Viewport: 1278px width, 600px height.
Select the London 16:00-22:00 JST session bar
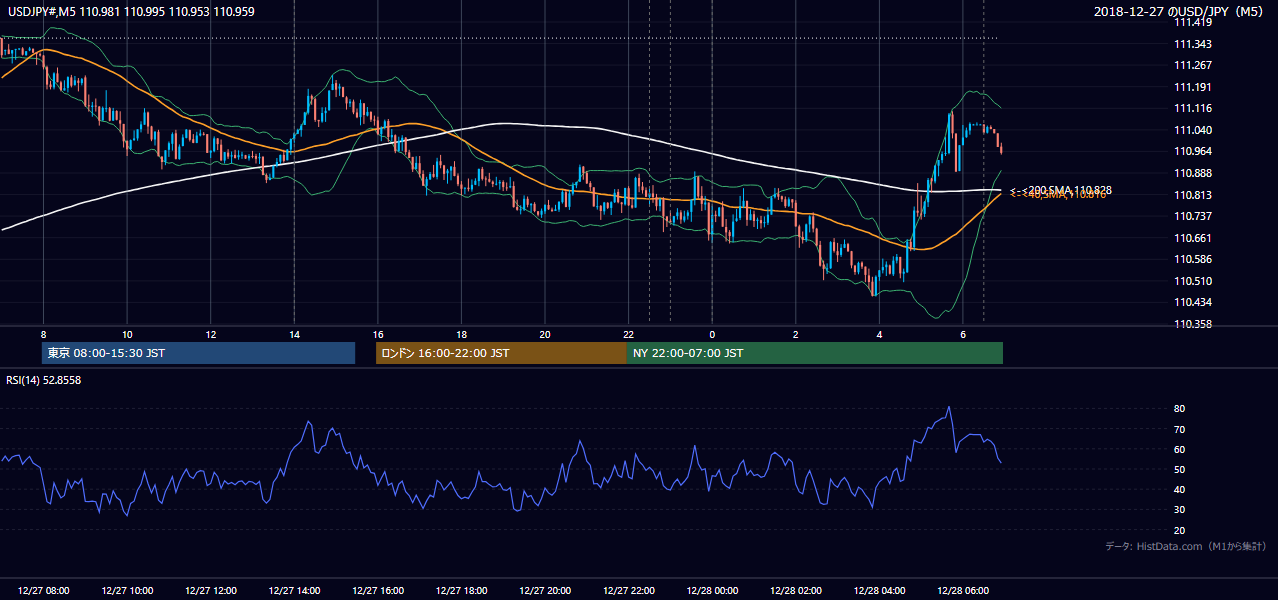point(501,353)
